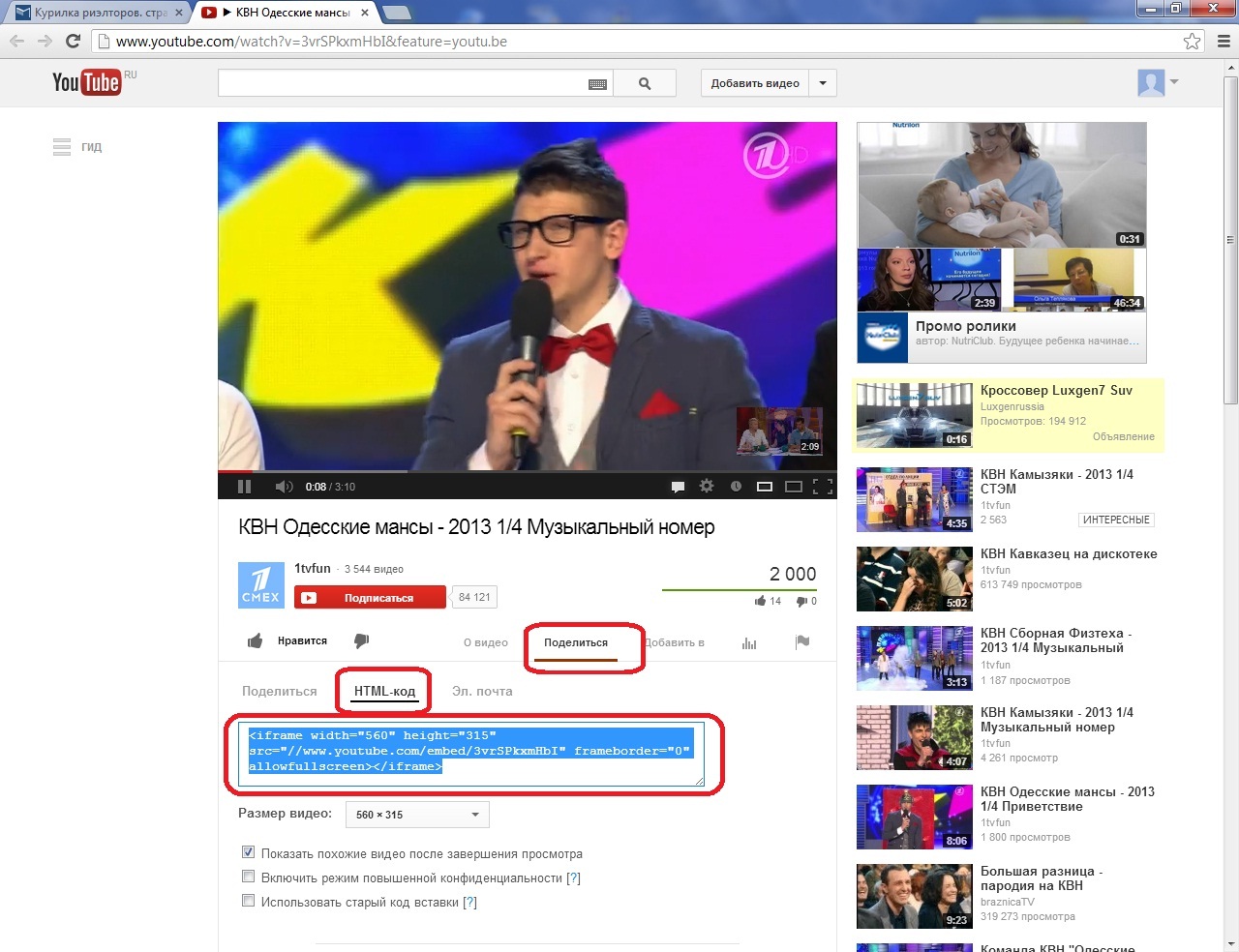Open the baby Nutrilon ad thumbnail 0:31

[1002, 185]
